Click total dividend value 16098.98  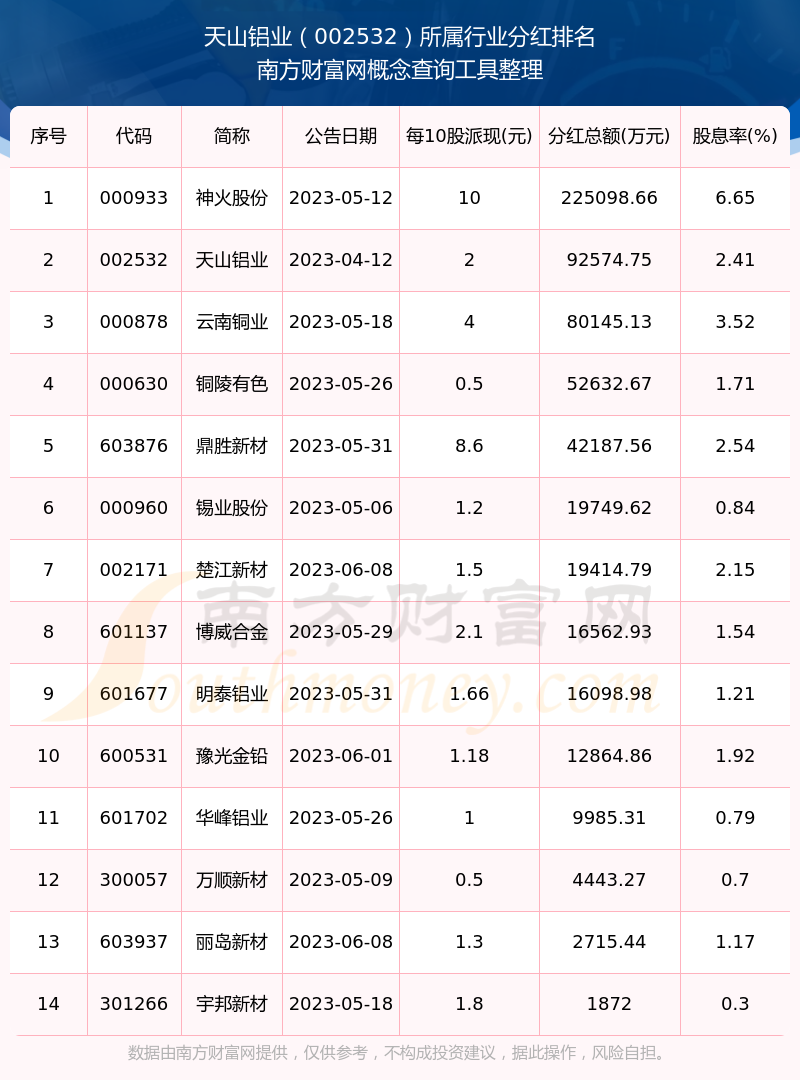pyautogui.click(x=609, y=694)
